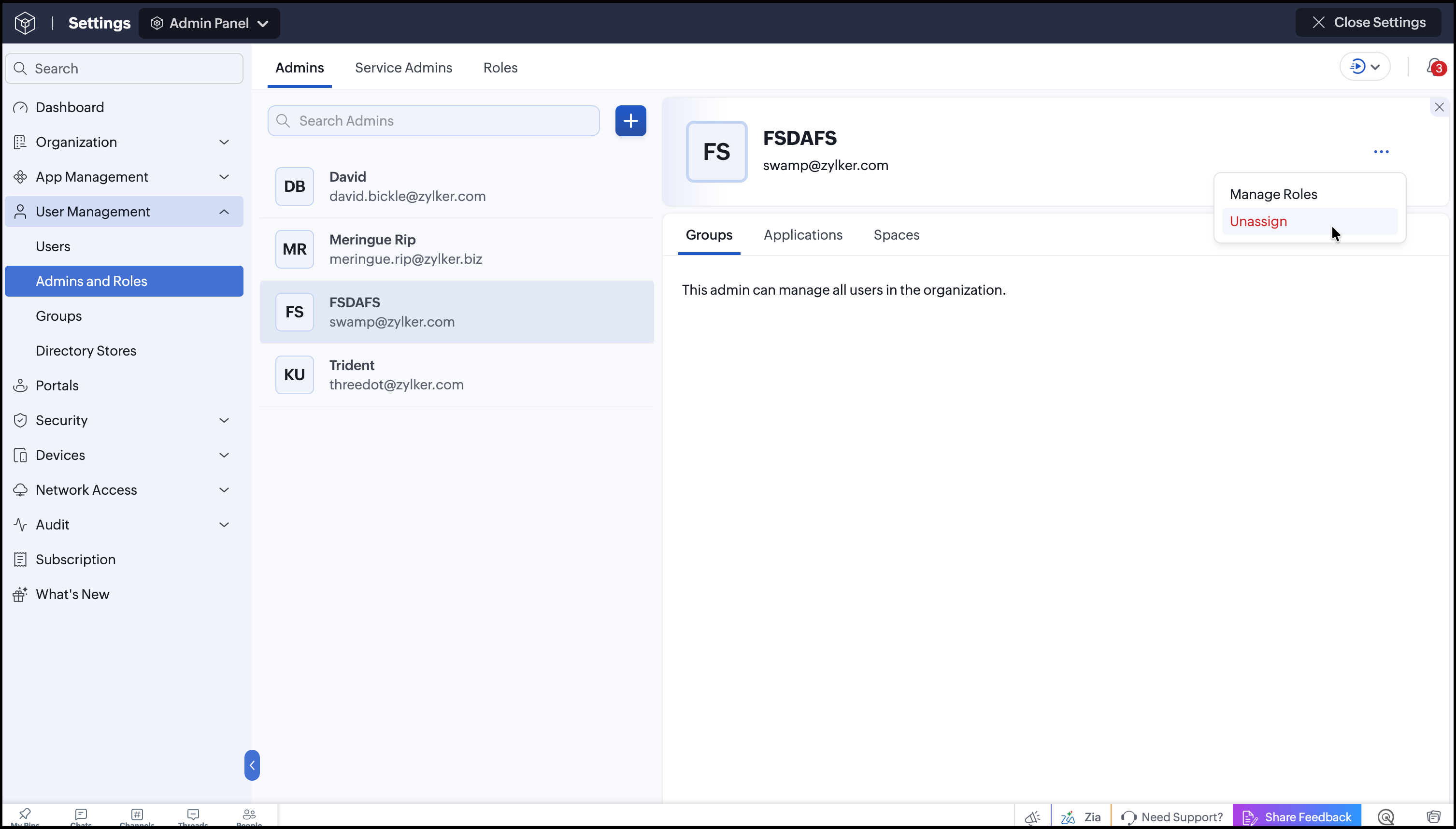Click the megaphone announcements icon
Screen dimensions: 1456x829
[1032, 817]
